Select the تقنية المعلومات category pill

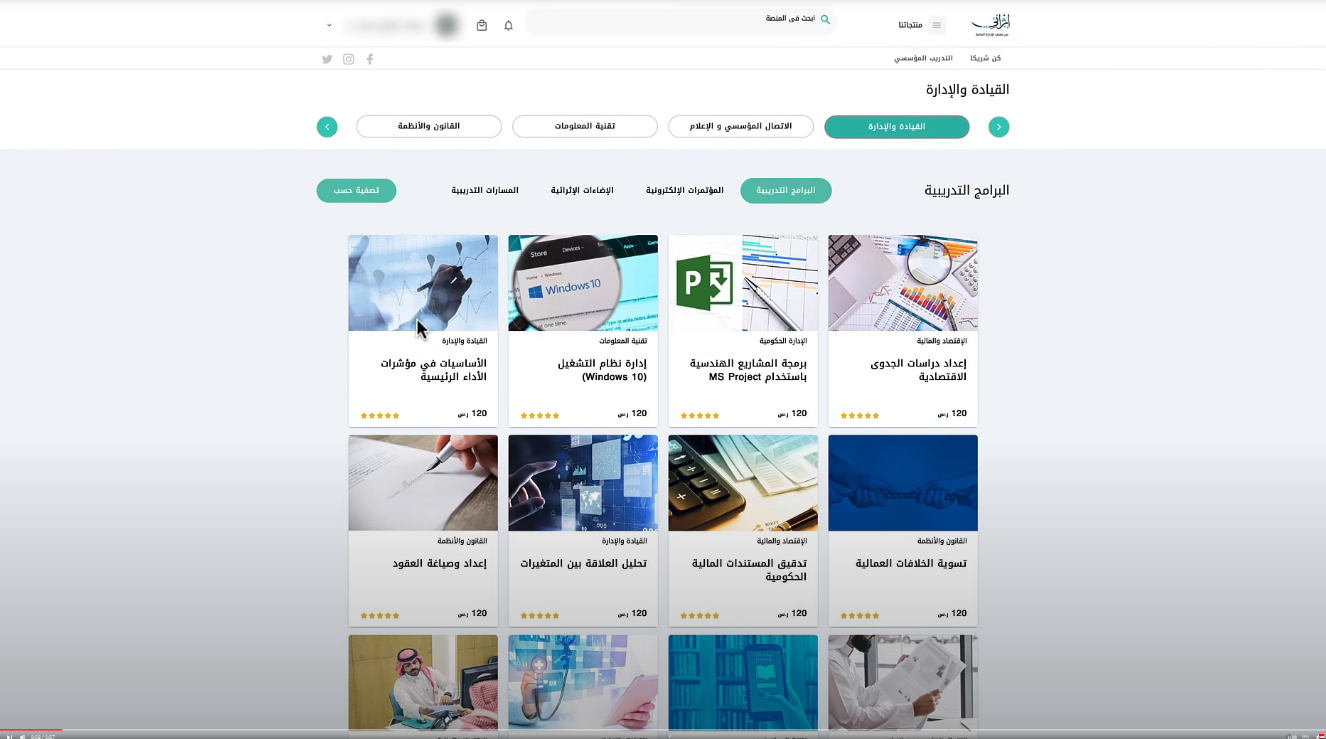pyautogui.click(x=585, y=127)
